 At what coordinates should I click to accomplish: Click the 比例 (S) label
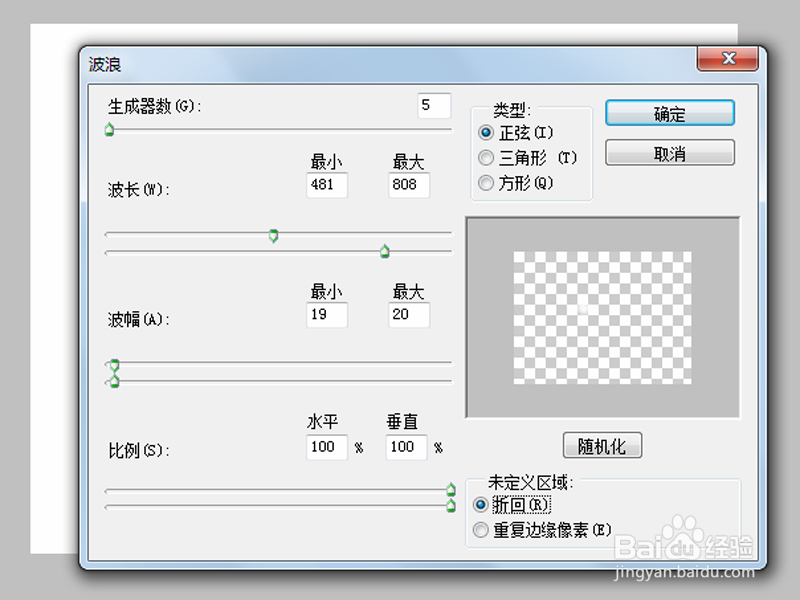pos(139,451)
